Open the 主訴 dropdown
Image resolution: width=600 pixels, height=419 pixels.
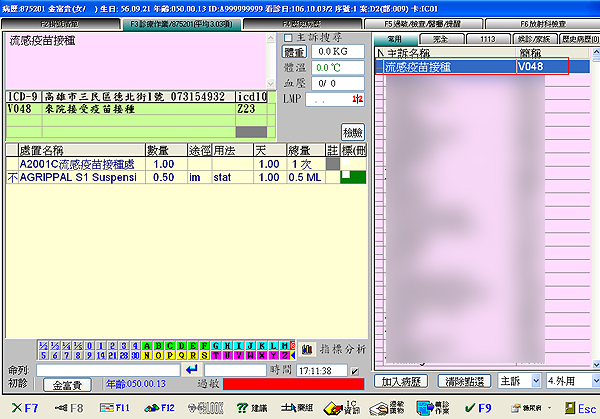pyautogui.click(x=518, y=381)
